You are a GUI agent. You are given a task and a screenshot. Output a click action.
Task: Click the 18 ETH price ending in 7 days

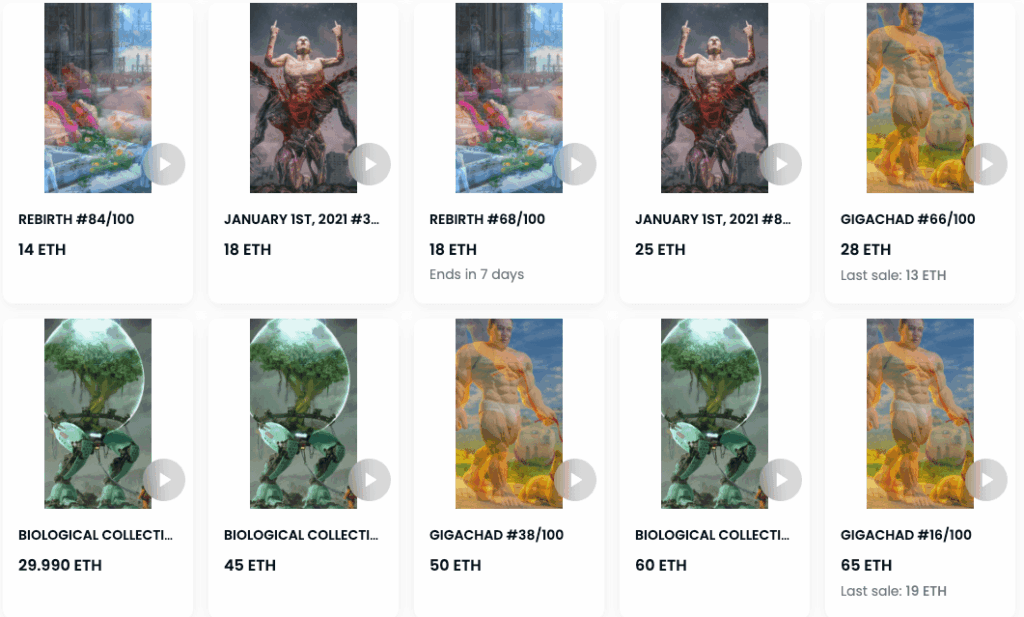click(453, 249)
